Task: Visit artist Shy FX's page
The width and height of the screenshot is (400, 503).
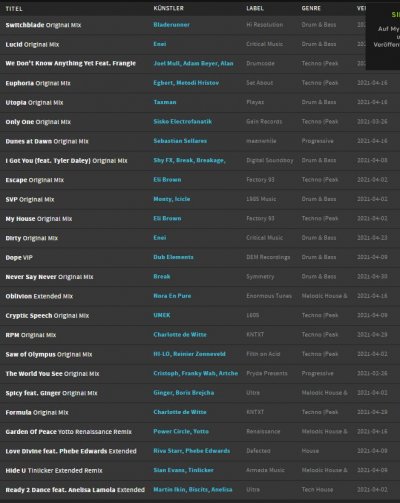Action: [163, 160]
